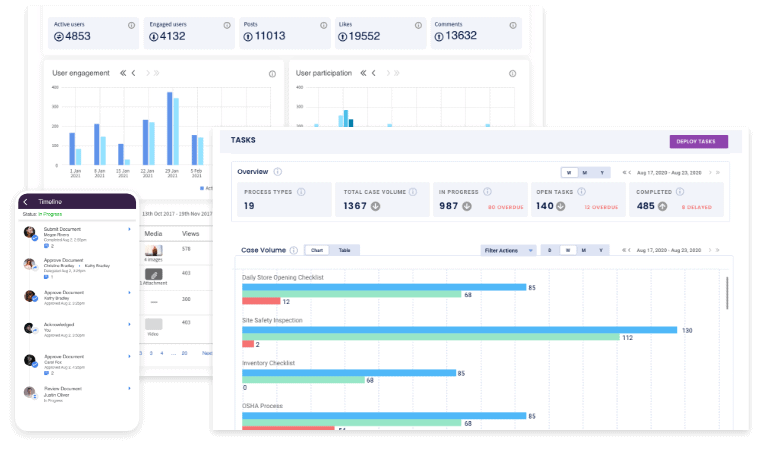Select the Y period in Case Volume
The image size is (758, 449).
pos(601,250)
